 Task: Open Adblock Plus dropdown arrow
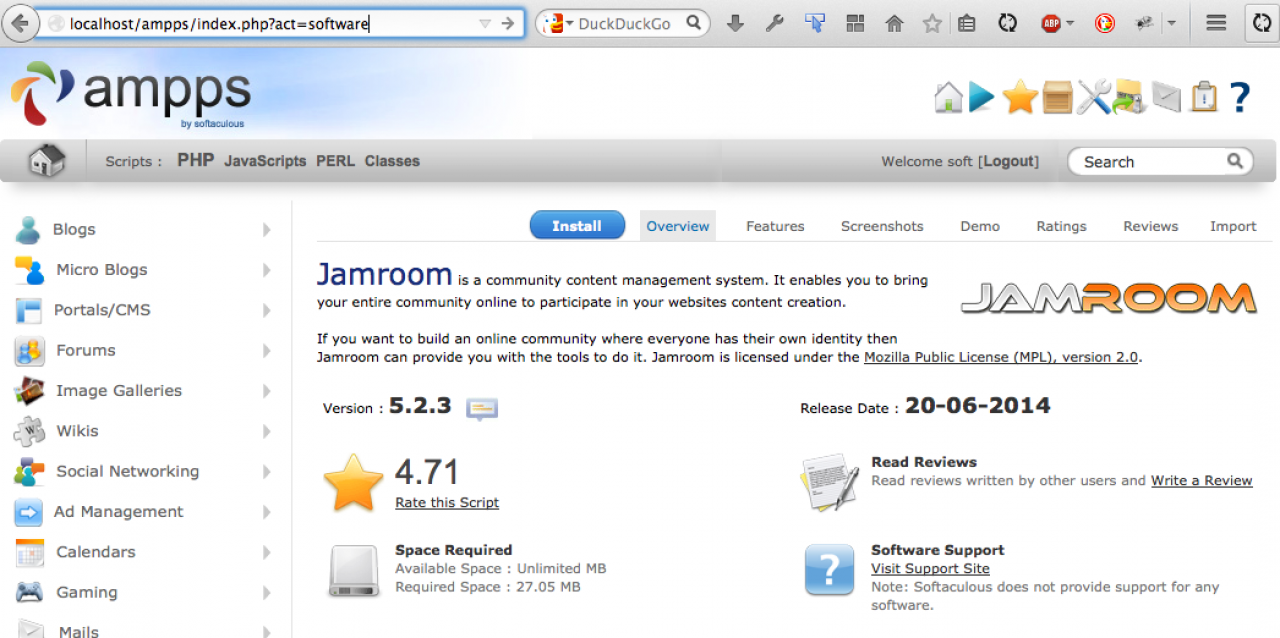[x=1070, y=23]
